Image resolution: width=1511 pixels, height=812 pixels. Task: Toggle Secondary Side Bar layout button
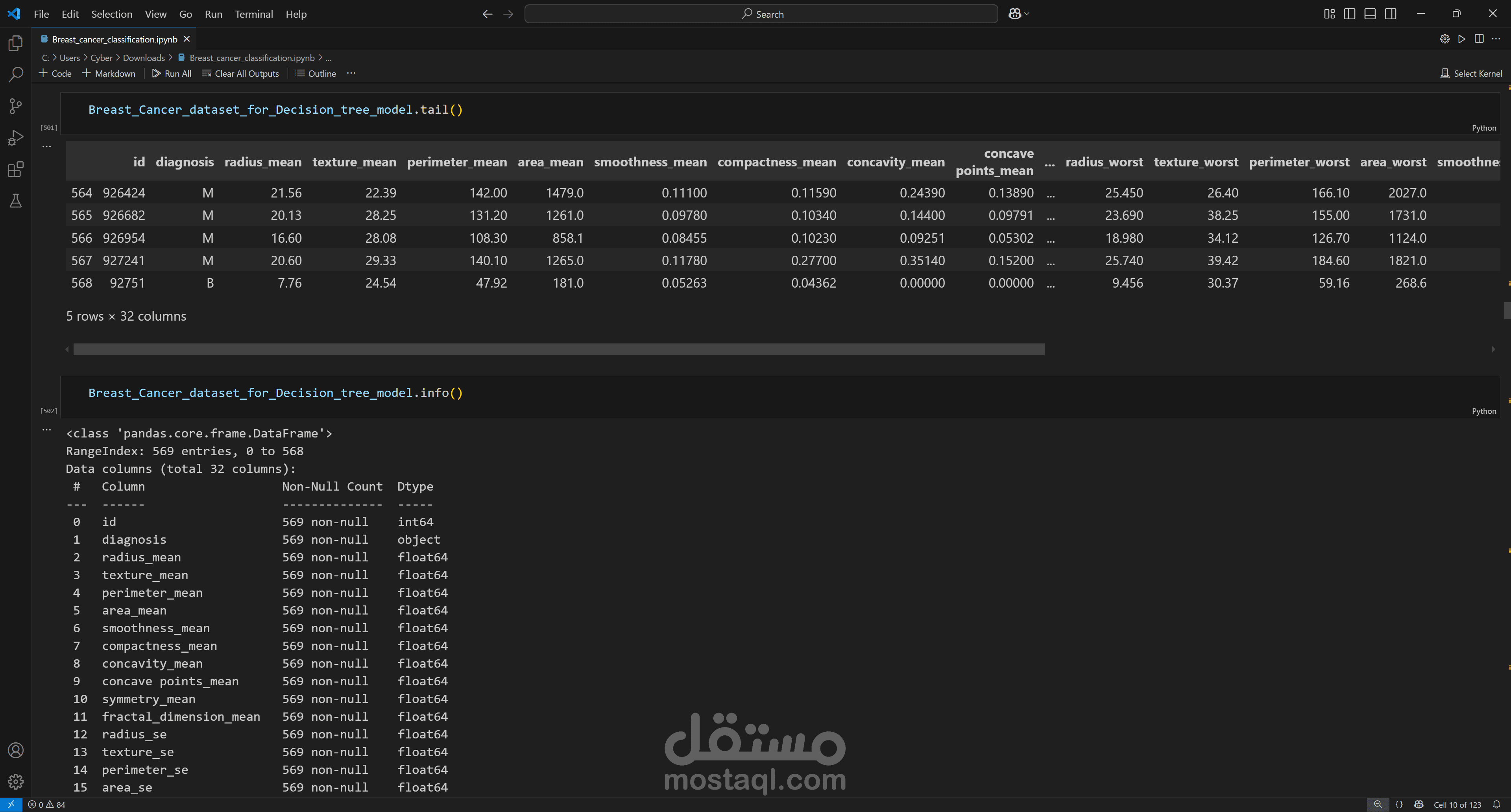click(1390, 14)
